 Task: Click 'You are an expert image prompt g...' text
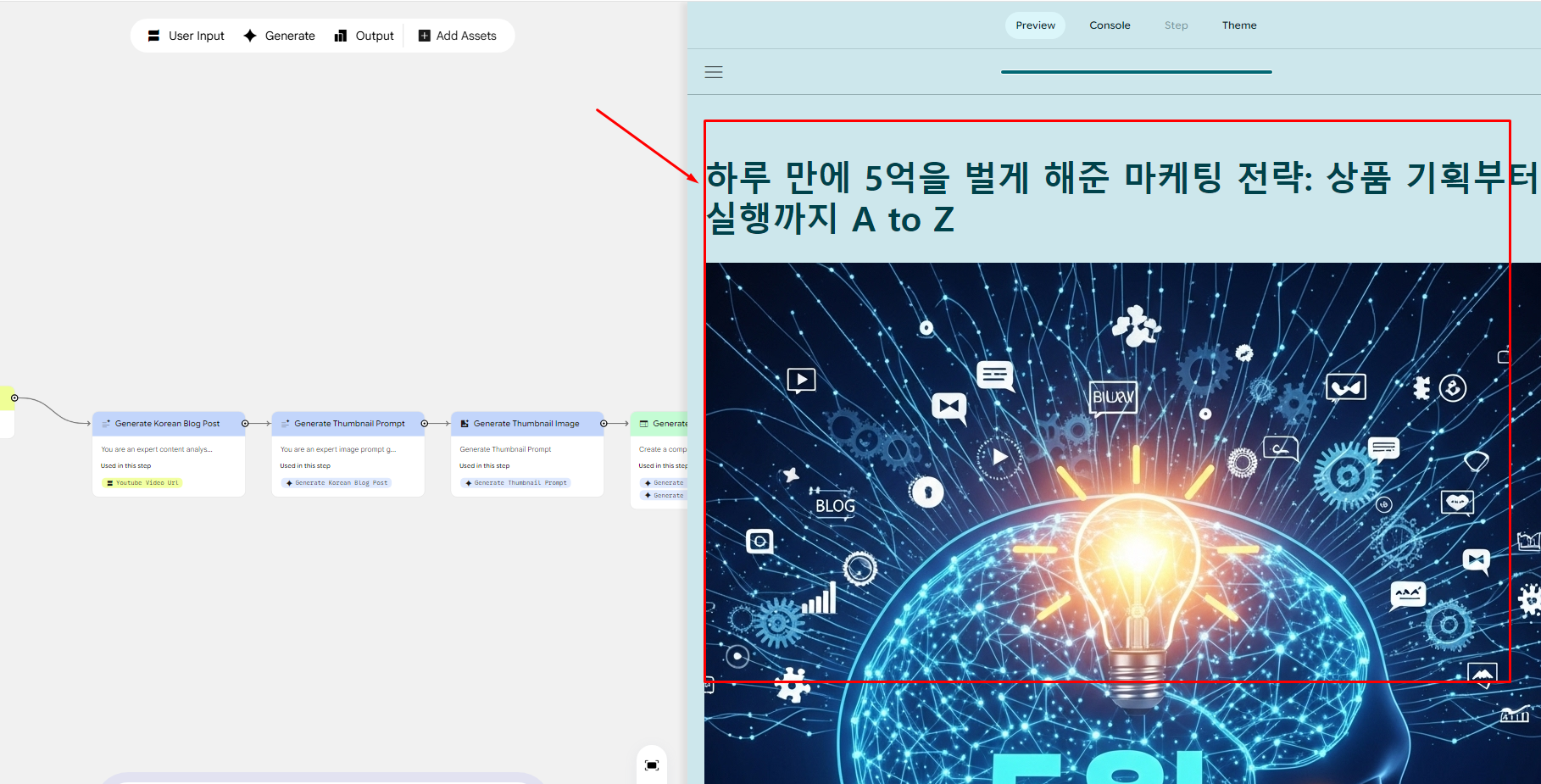tap(338, 449)
